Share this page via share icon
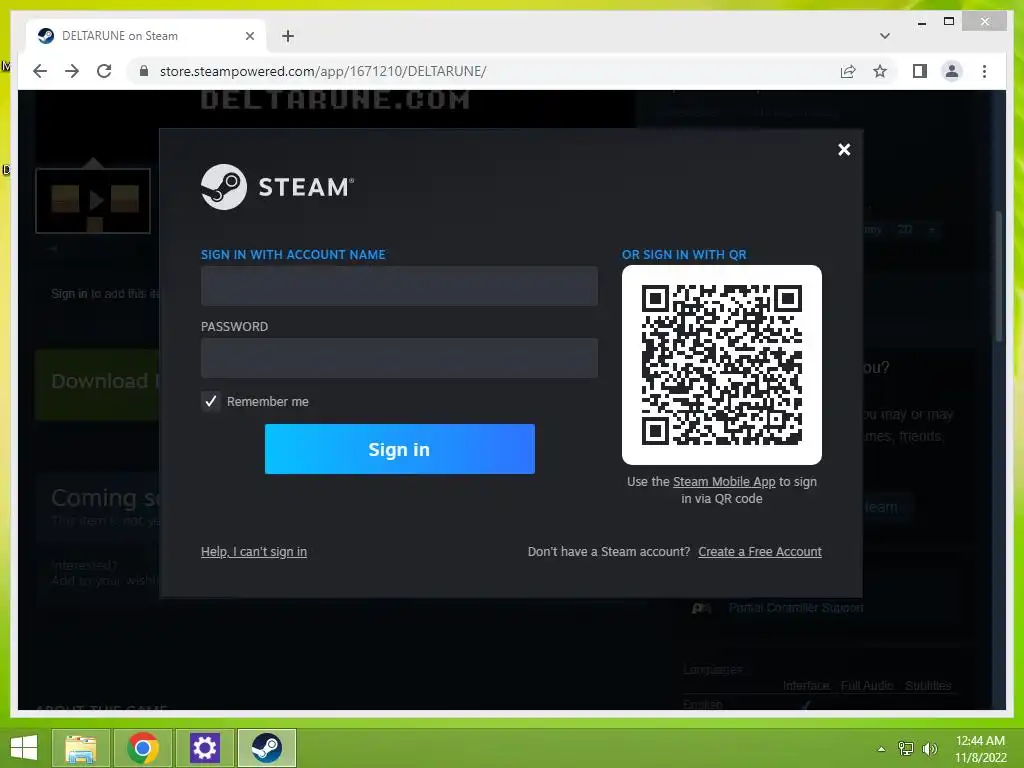1024x768 pixels. [848, 71]
